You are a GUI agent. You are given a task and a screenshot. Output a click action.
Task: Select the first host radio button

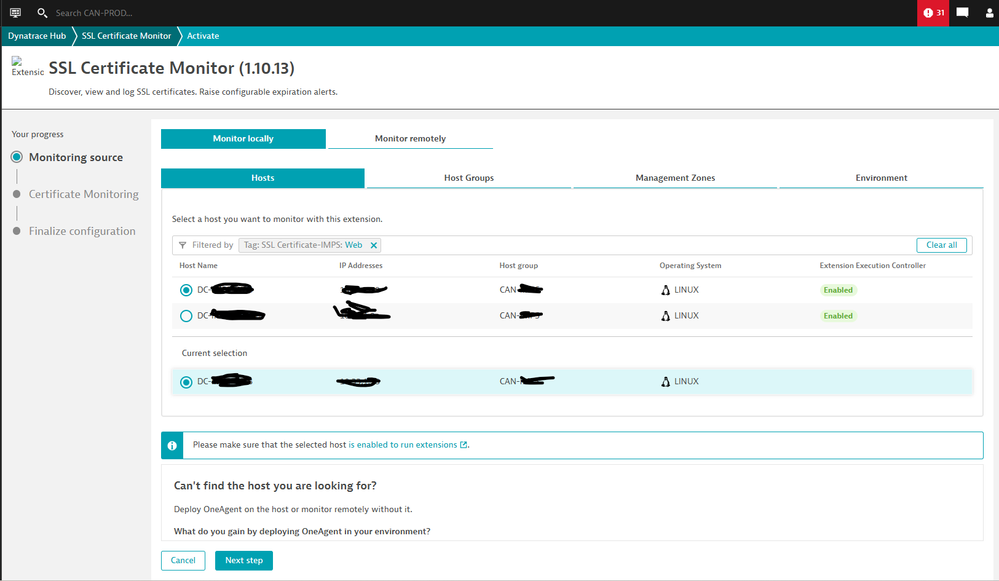[x=186, y=290]
